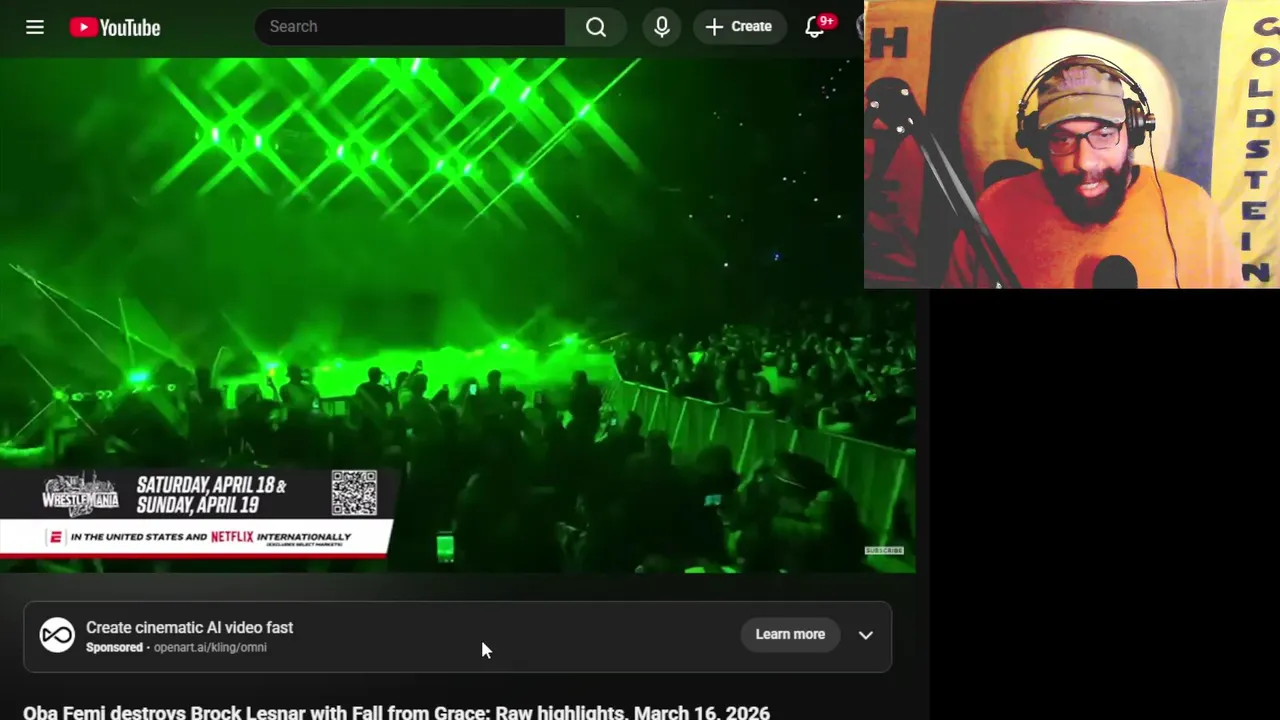Click the WrestleMania logo in the video banner
Viewport: 1280px width, 720px height.
(x=80, y=494)
